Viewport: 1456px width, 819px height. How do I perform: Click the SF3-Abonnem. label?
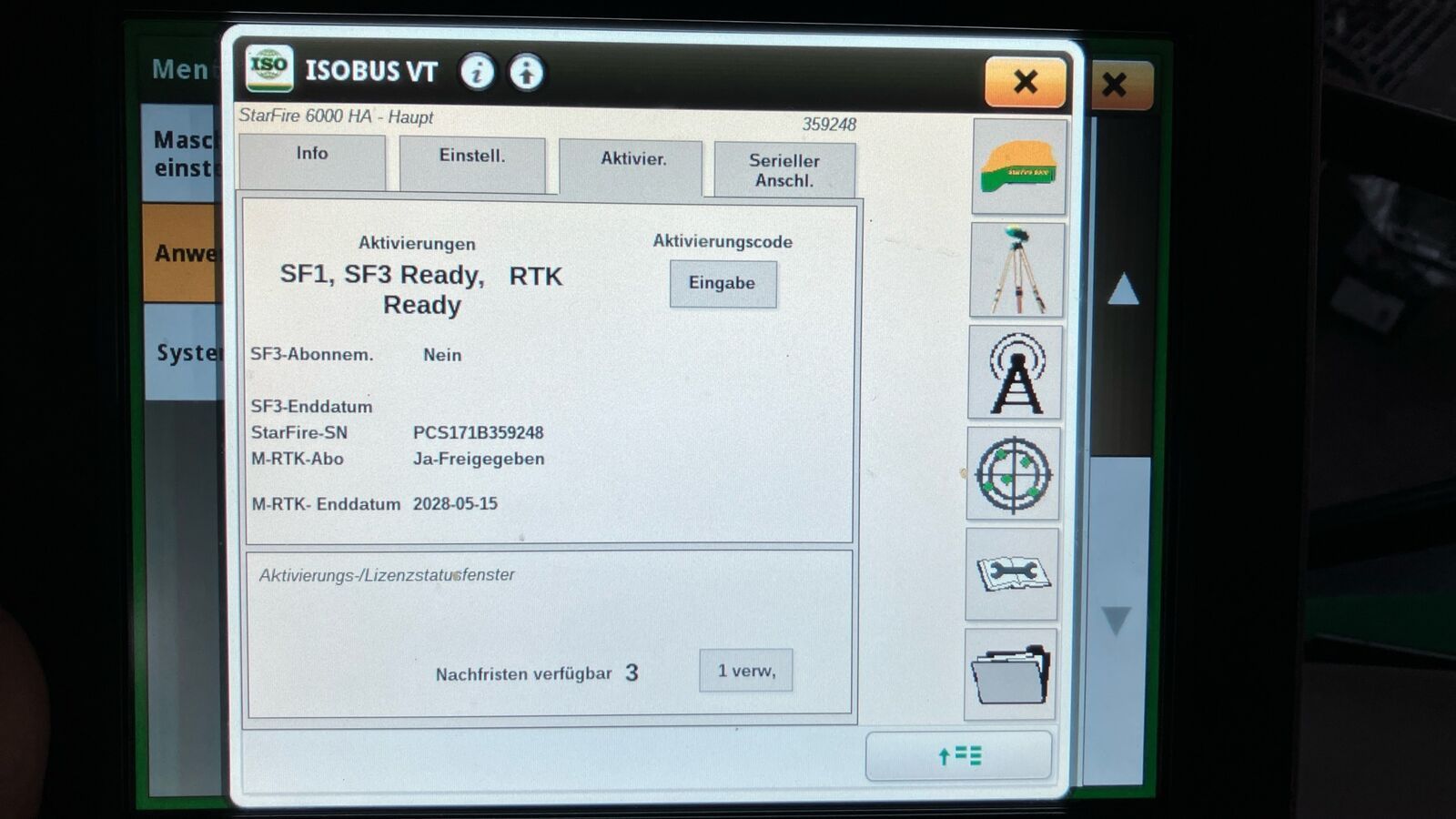tap(312, 354)
